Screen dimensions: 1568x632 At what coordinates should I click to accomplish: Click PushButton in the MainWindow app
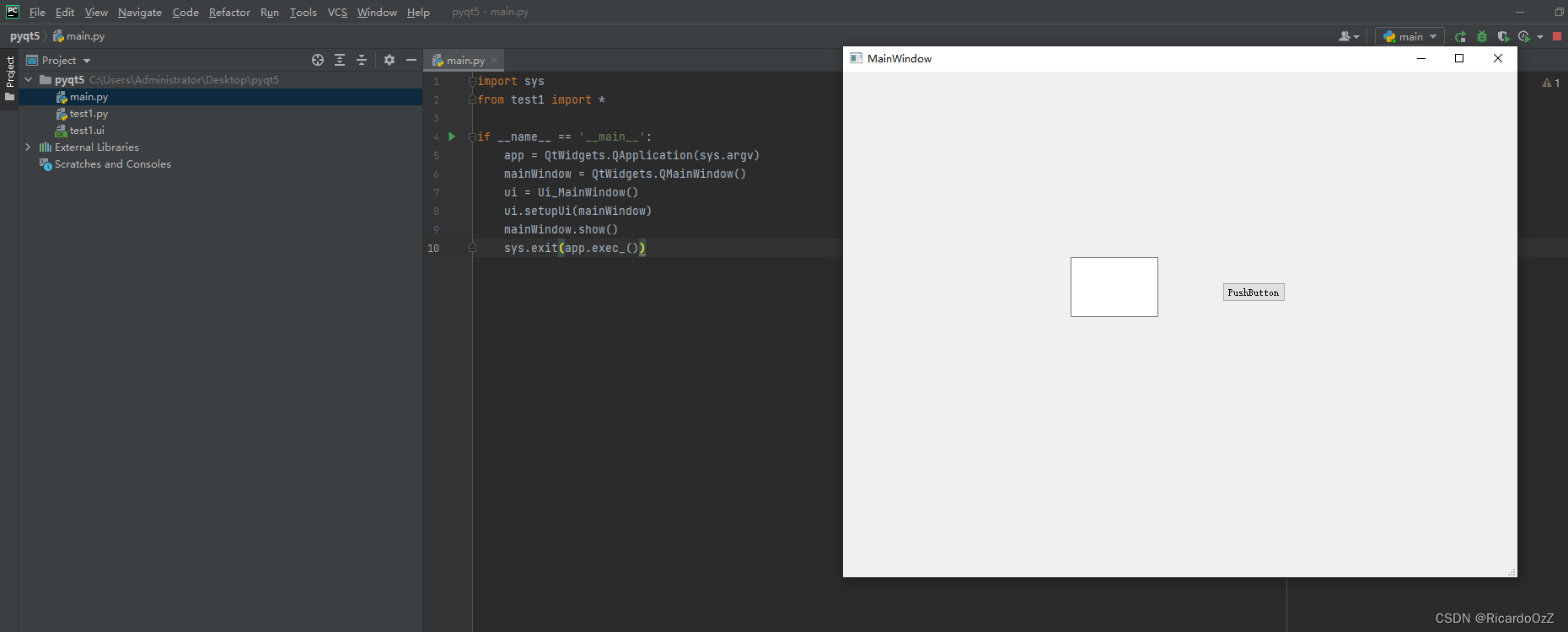1254,292
